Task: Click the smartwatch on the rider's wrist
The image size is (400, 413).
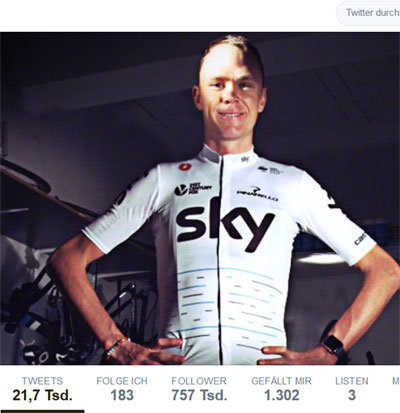Action: pos(332,344)
